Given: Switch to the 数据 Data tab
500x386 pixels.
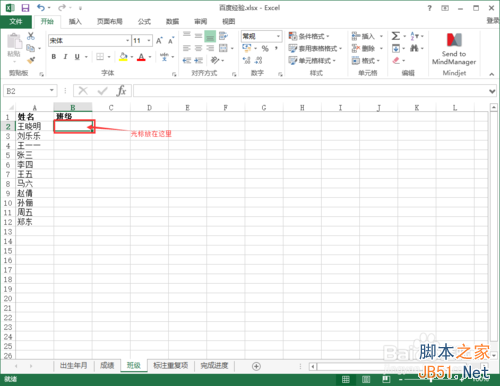Looking at the screenshot, I should (173, 22).
